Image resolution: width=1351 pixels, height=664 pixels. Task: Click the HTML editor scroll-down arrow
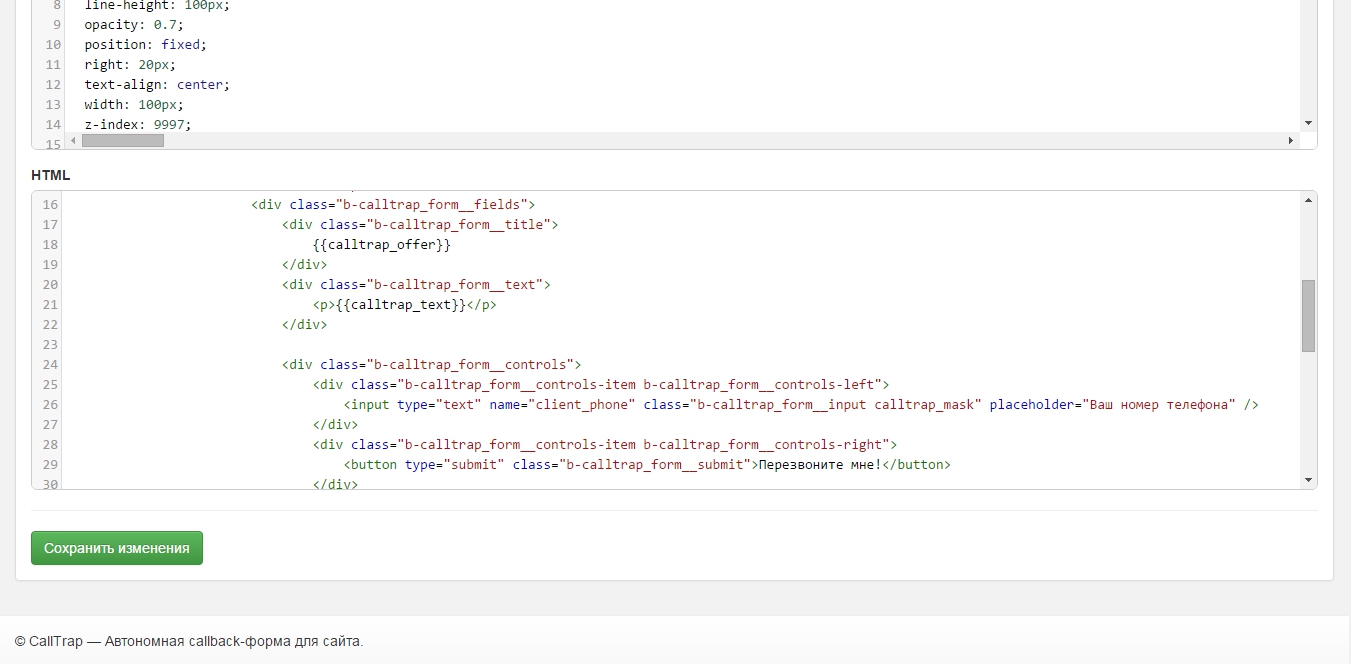(1308, 480)
